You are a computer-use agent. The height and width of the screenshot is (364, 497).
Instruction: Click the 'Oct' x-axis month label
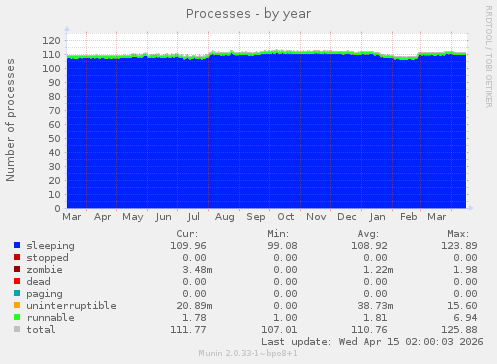coord(286,217)
